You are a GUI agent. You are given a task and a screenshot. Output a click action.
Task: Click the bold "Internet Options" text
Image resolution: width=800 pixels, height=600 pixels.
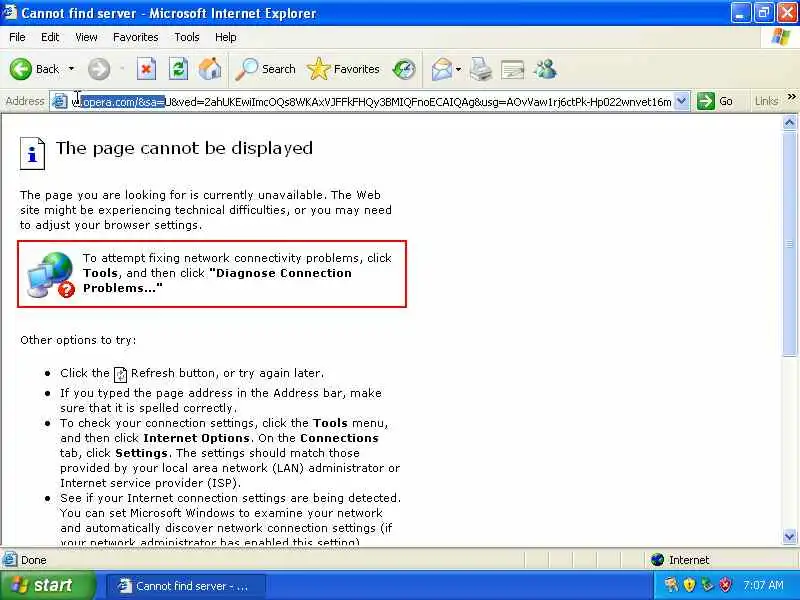(196, 438)
